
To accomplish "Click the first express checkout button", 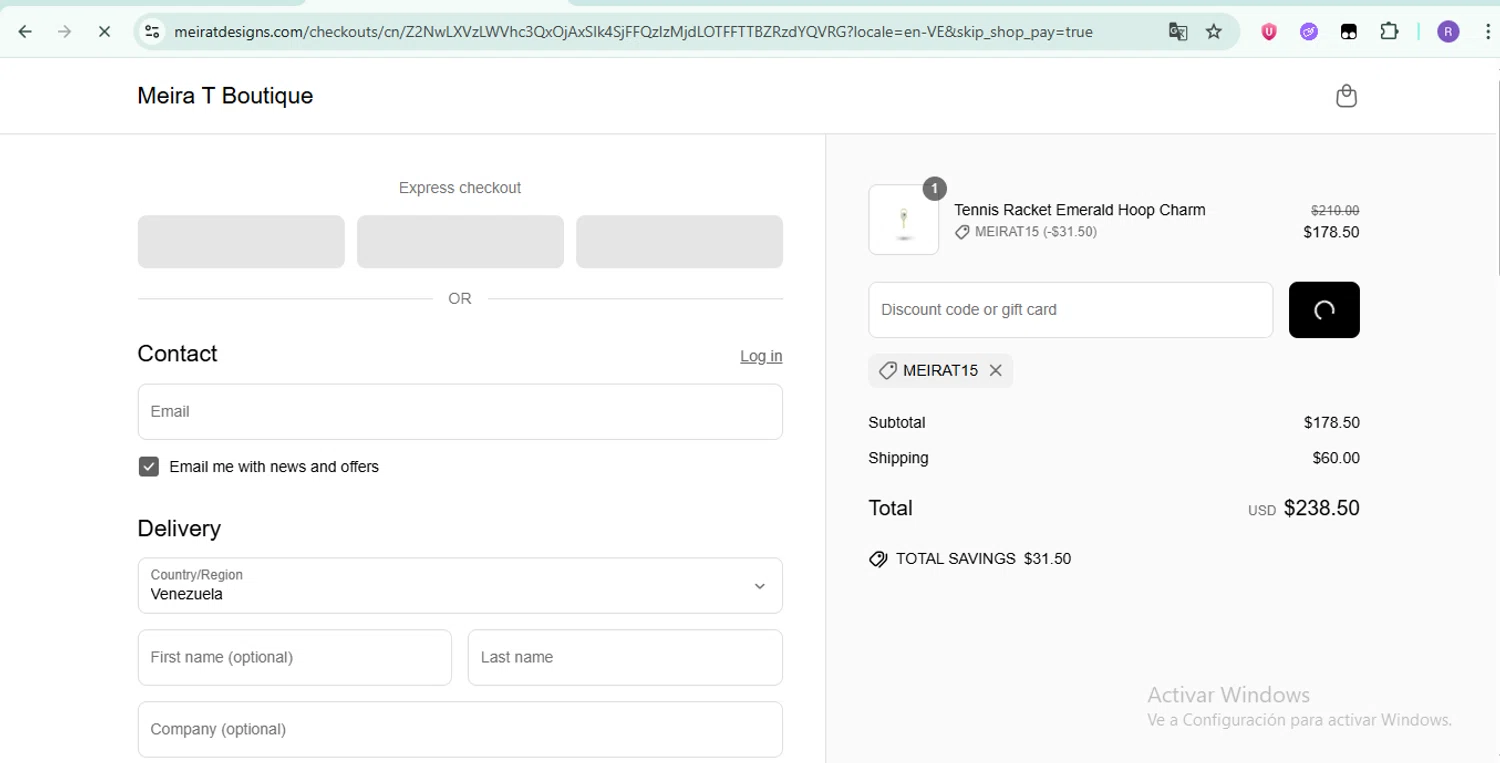I will 241,242.
